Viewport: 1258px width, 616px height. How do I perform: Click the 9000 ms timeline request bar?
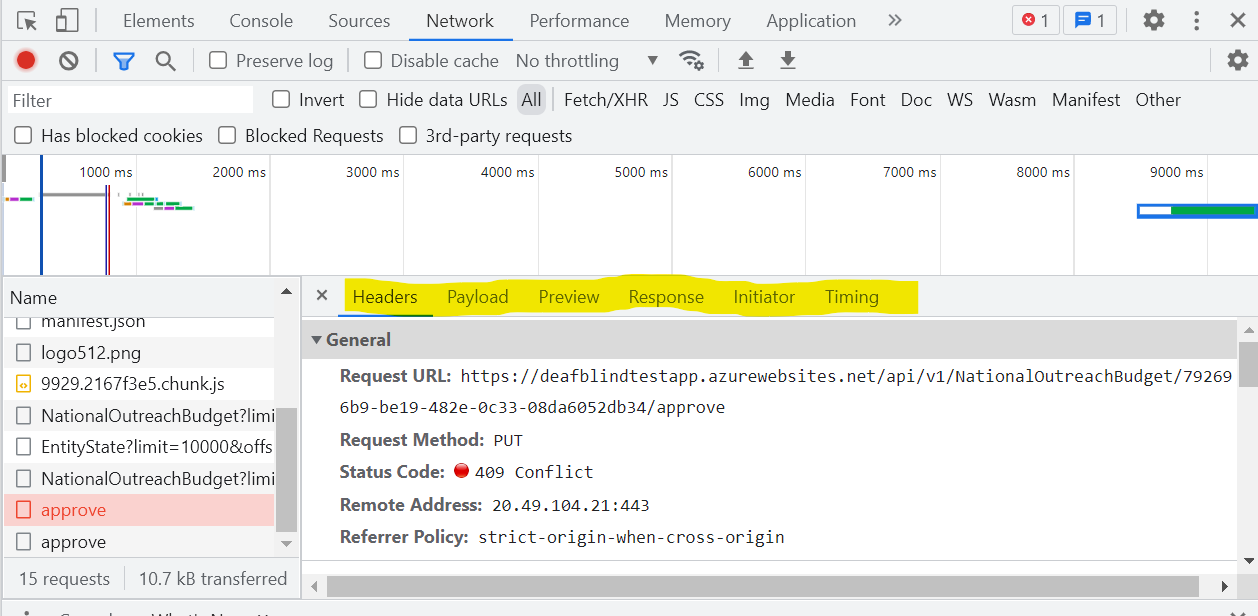coord(1196,210)
